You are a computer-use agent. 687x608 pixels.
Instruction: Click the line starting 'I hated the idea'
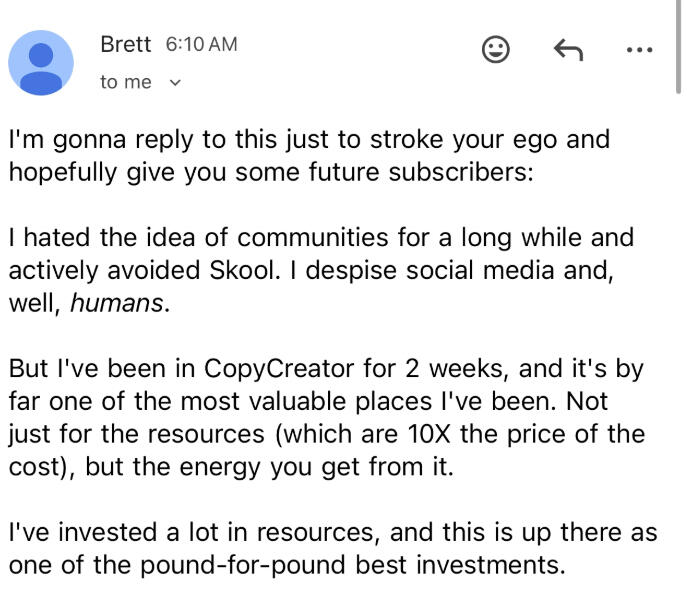(x=320, y=238)
